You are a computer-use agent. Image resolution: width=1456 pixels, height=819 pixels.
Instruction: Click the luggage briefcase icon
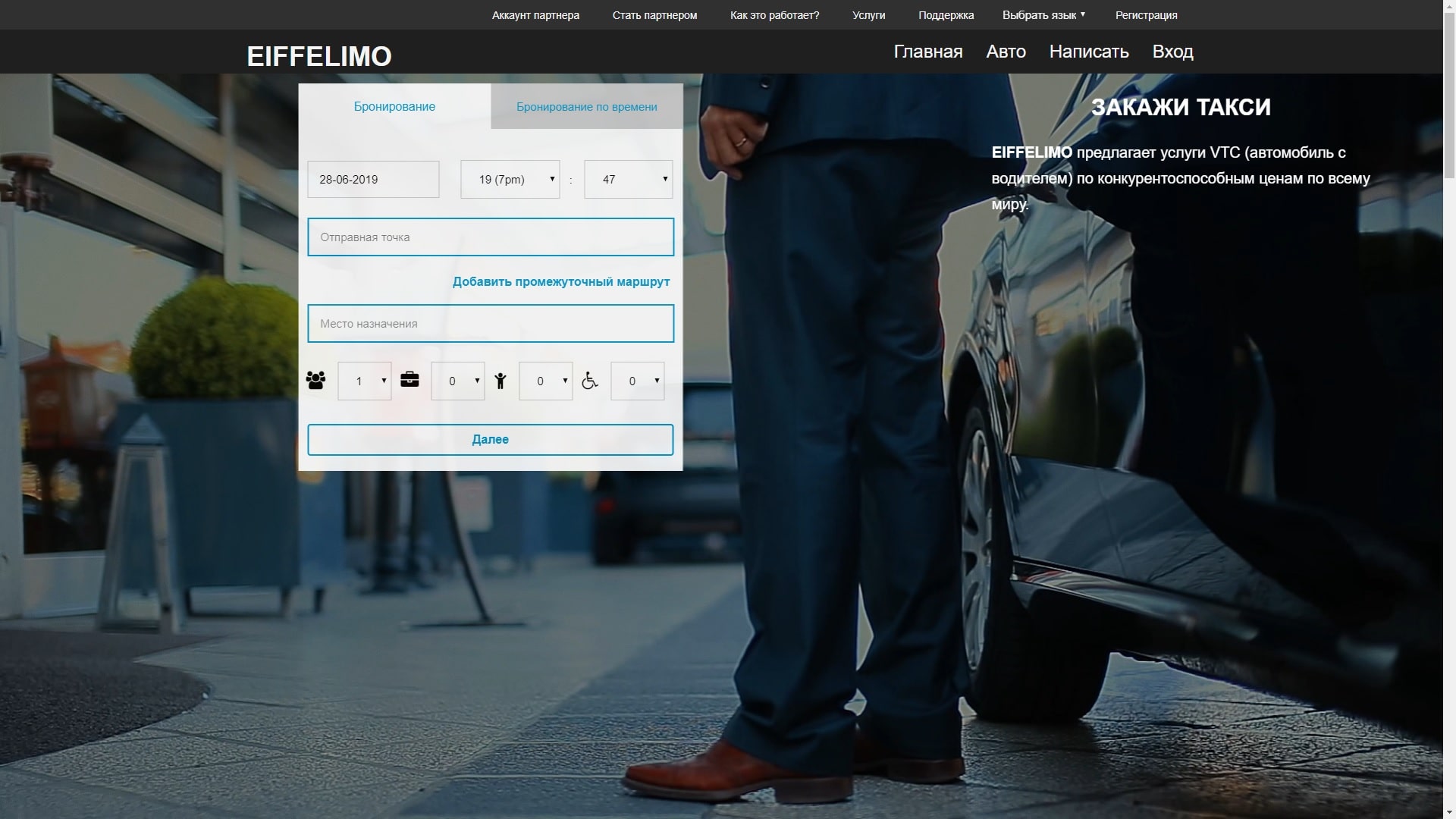coord(409,379)
